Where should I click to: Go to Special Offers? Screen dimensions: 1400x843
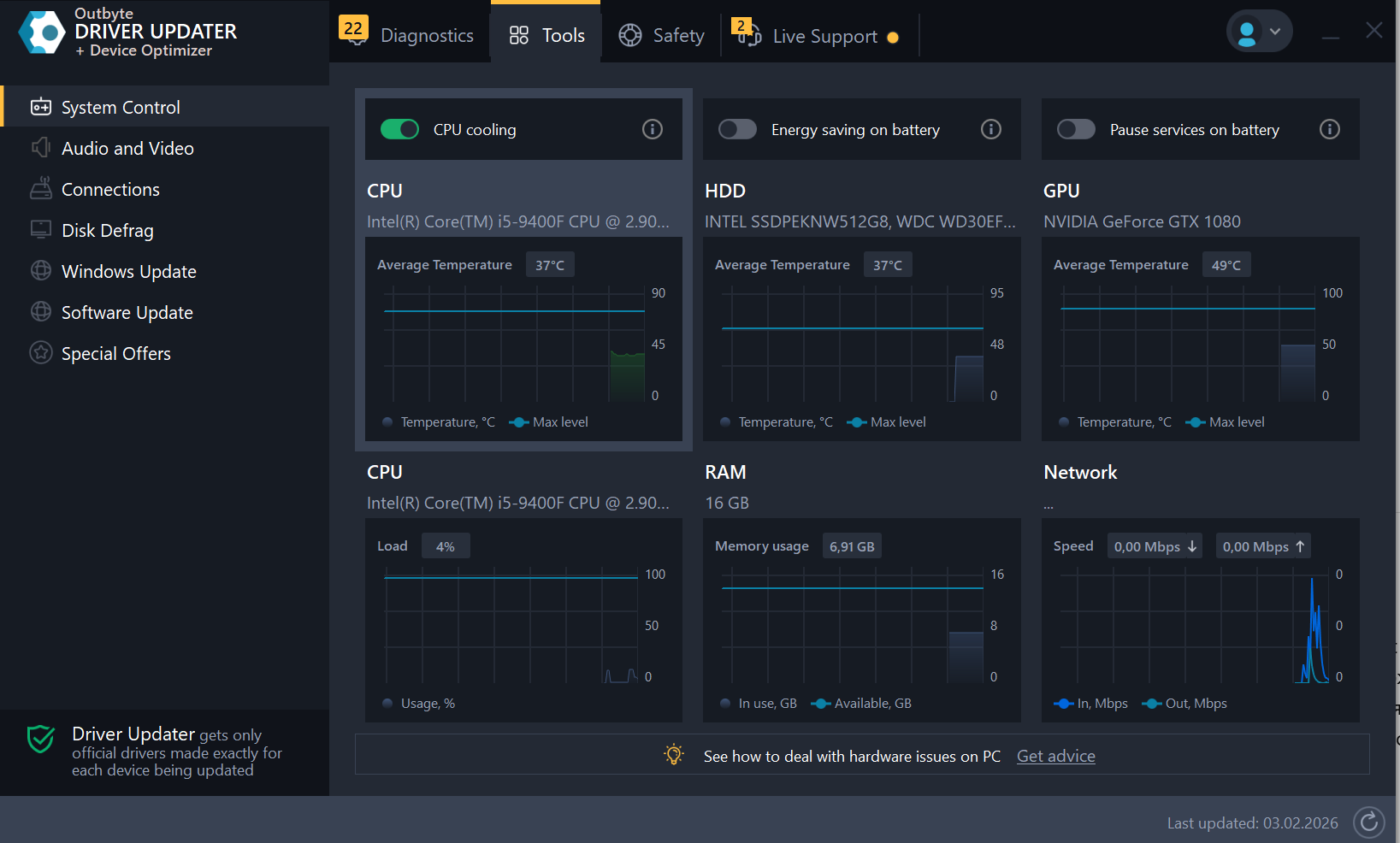(115, 354)
